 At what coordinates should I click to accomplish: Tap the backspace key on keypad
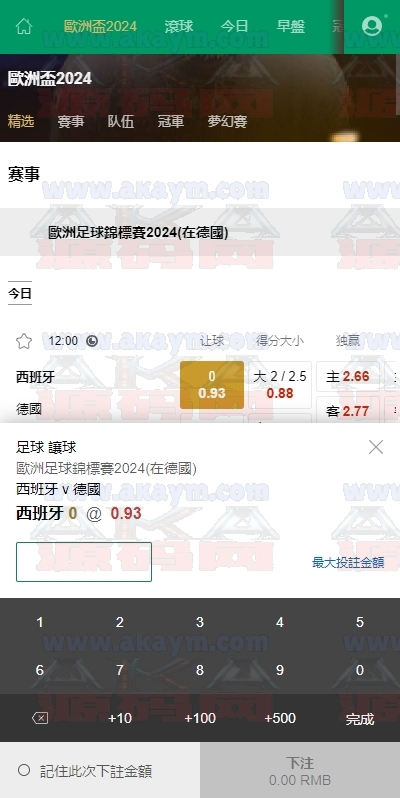click(40, 718)
